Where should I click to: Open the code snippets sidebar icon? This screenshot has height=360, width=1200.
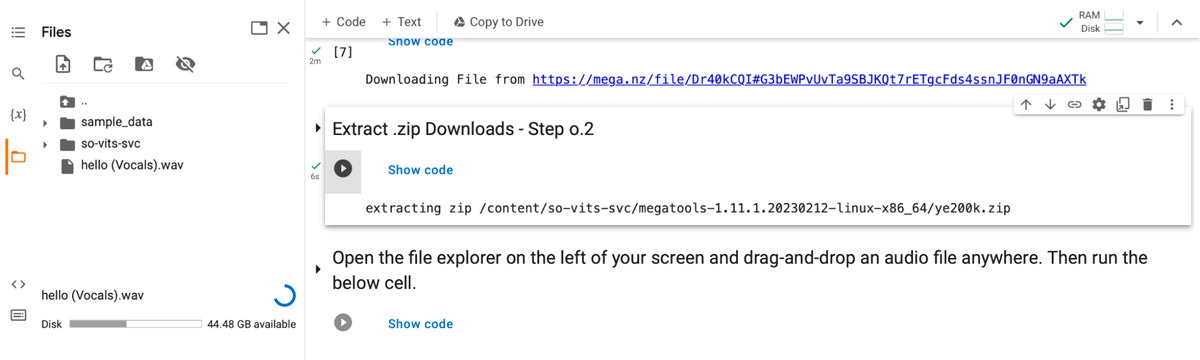tap(17, 285)
